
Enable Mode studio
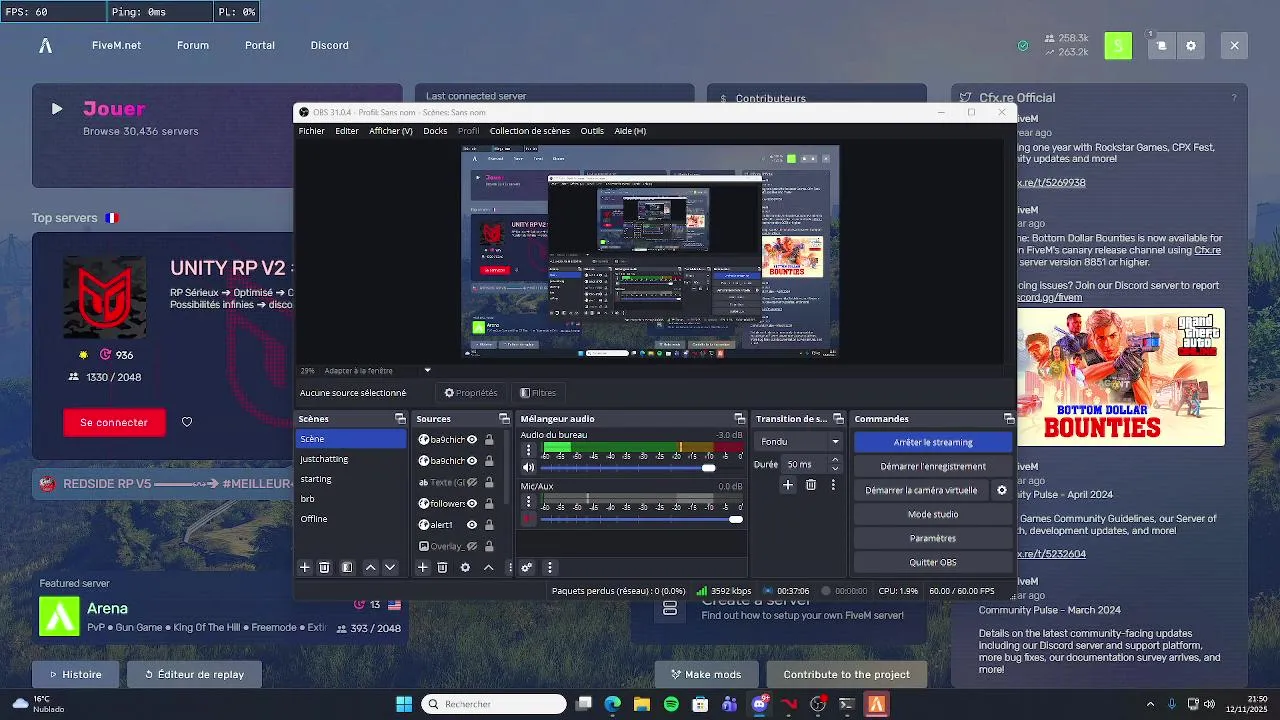[933, 514]
